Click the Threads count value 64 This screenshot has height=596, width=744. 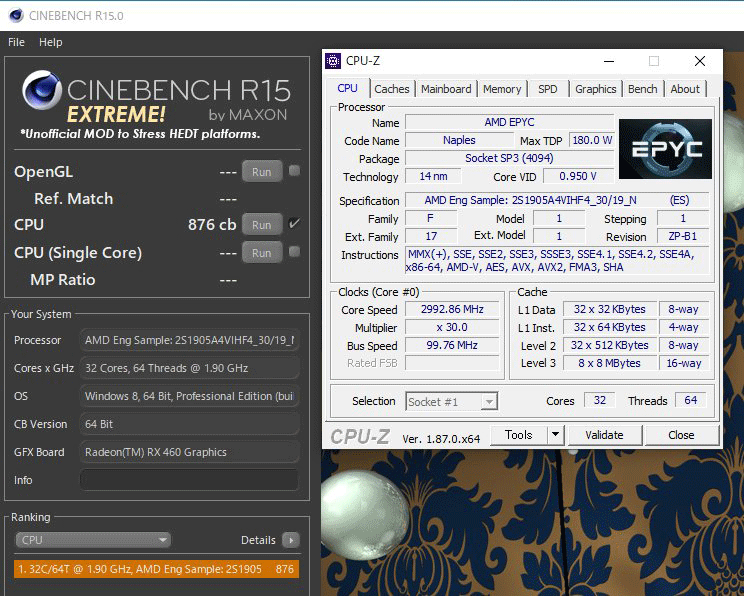click(x=690, y=400)
